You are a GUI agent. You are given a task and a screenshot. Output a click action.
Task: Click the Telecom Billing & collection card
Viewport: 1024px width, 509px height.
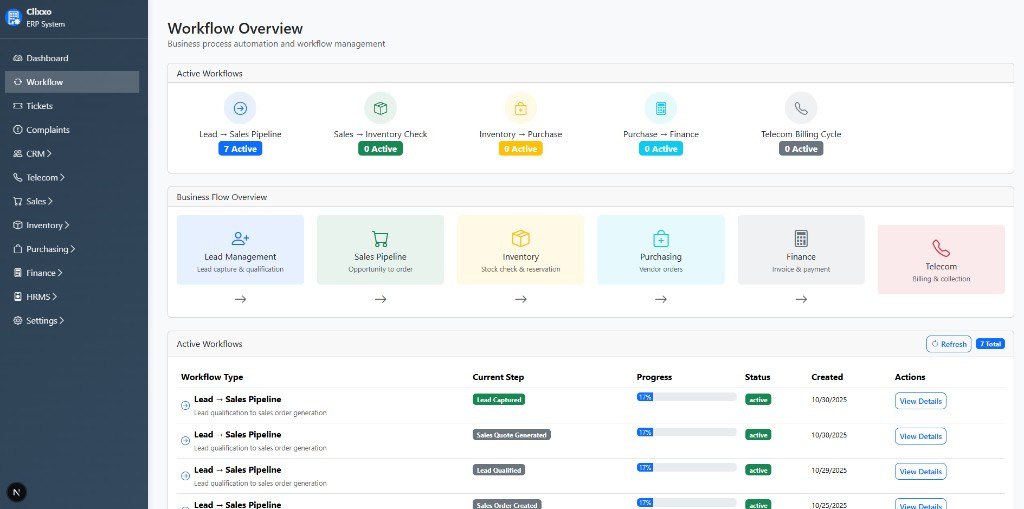tap(941, 259)
